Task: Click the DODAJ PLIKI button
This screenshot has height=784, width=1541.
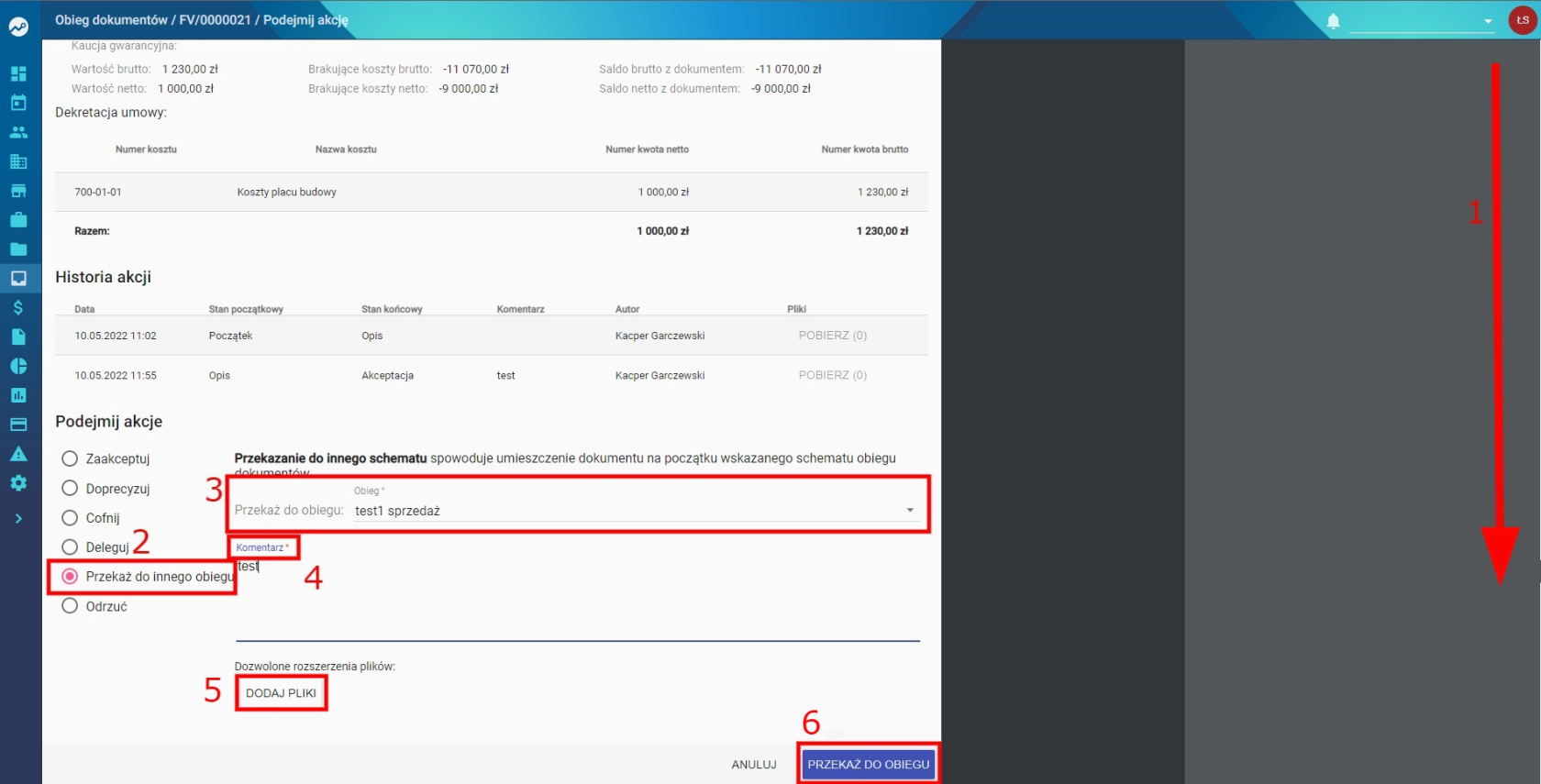Action: [281, 693]
